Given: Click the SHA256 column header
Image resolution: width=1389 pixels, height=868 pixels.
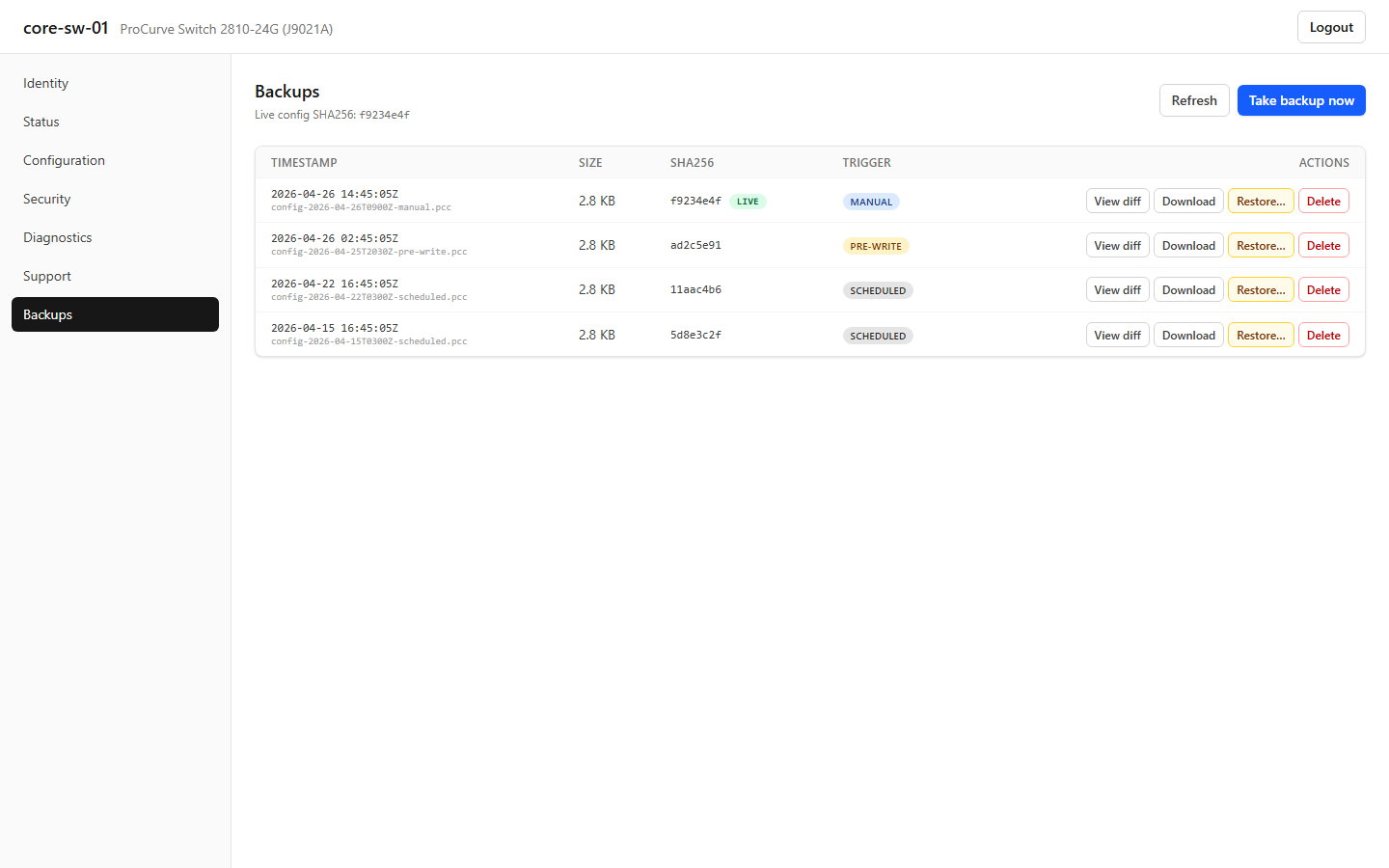Looking at the screenshot, I should click(692, 163).
